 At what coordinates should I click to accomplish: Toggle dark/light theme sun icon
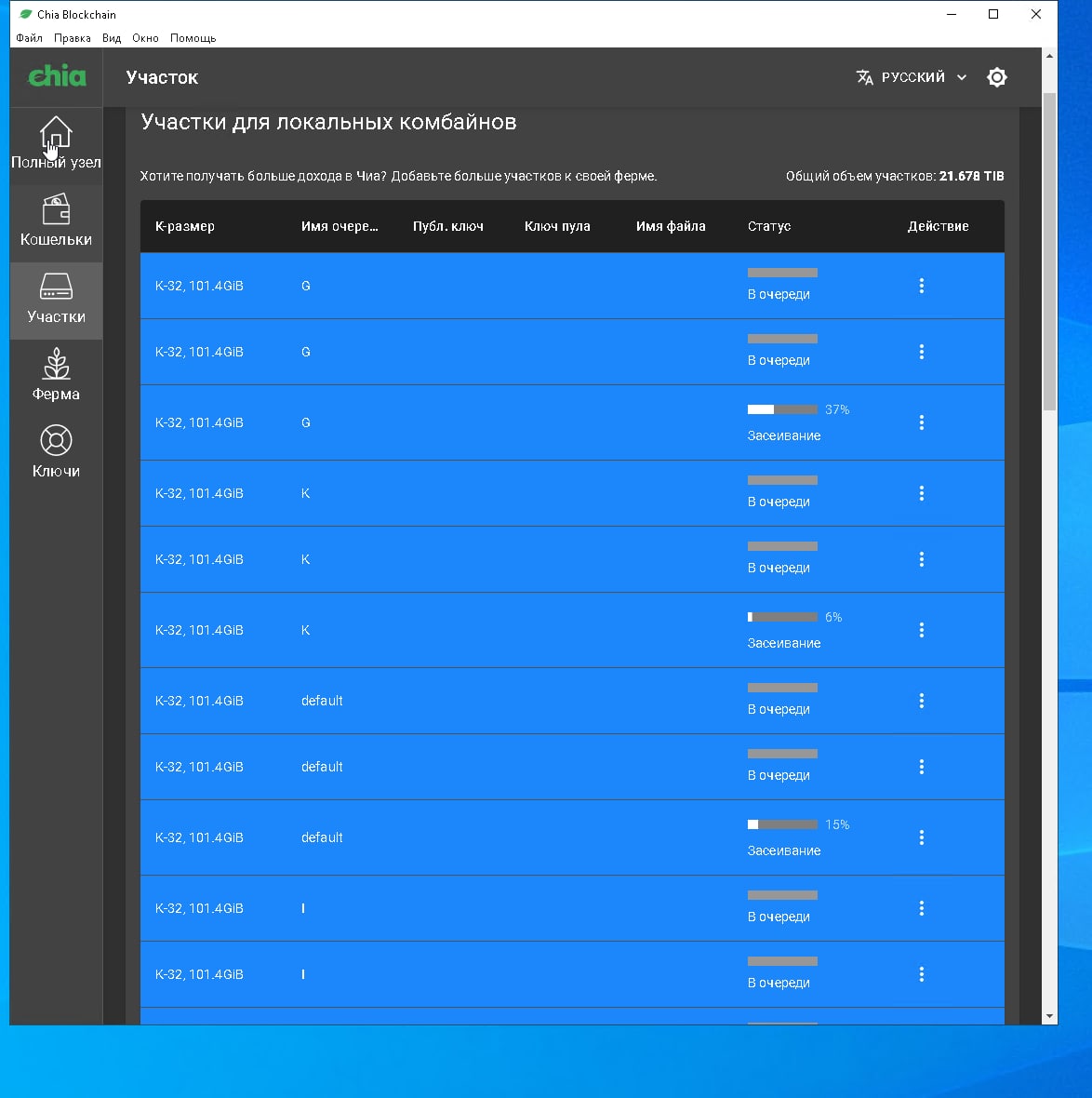(997, 77)
